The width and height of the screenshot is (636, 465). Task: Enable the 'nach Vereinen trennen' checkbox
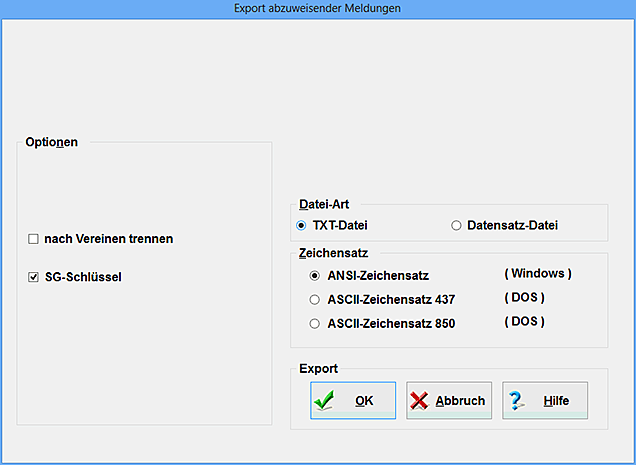coord(33,239)
